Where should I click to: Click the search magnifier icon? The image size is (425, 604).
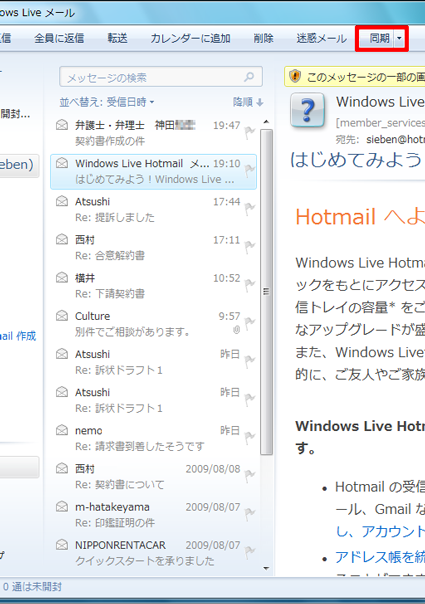tap(249, 77)
